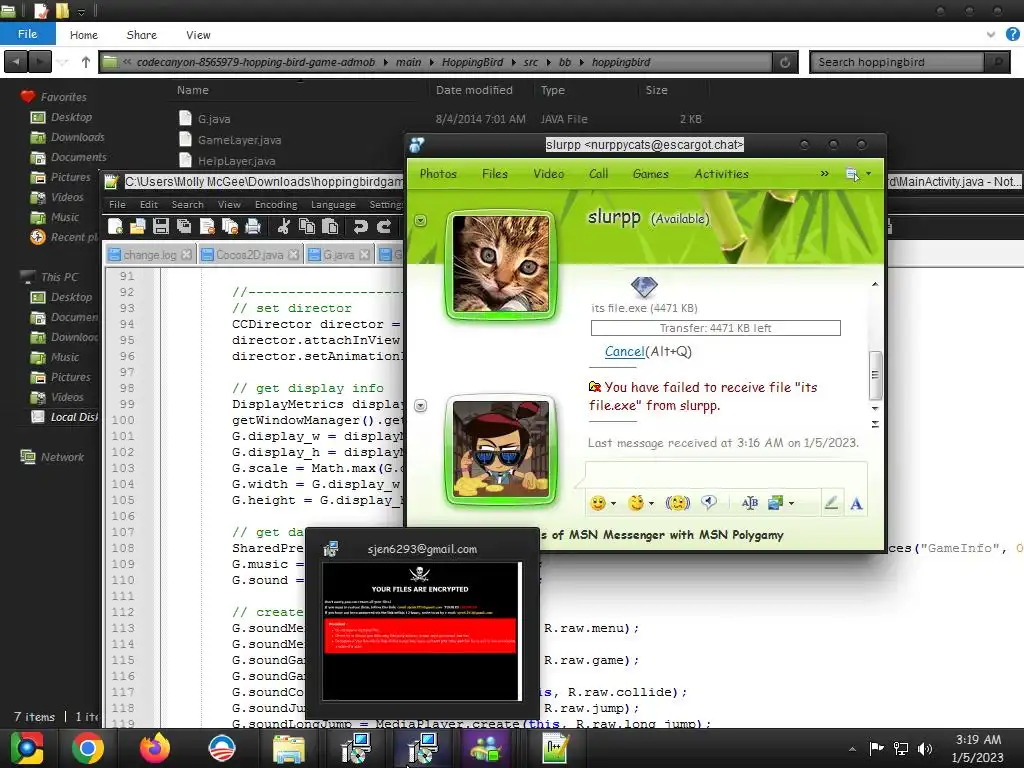This screenshot has height=768, width=1024.
Task: Click the background image icon in messenger toolbar
Action: 775,502
